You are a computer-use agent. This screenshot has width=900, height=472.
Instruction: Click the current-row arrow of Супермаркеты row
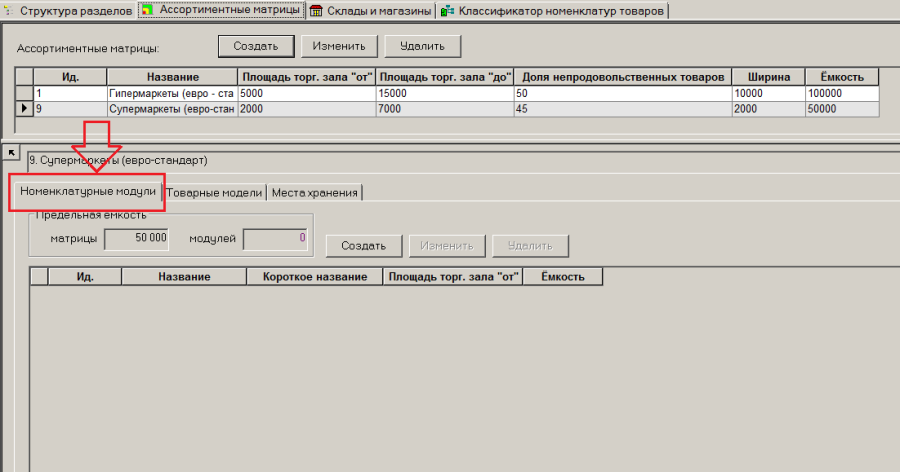point(24,109)
